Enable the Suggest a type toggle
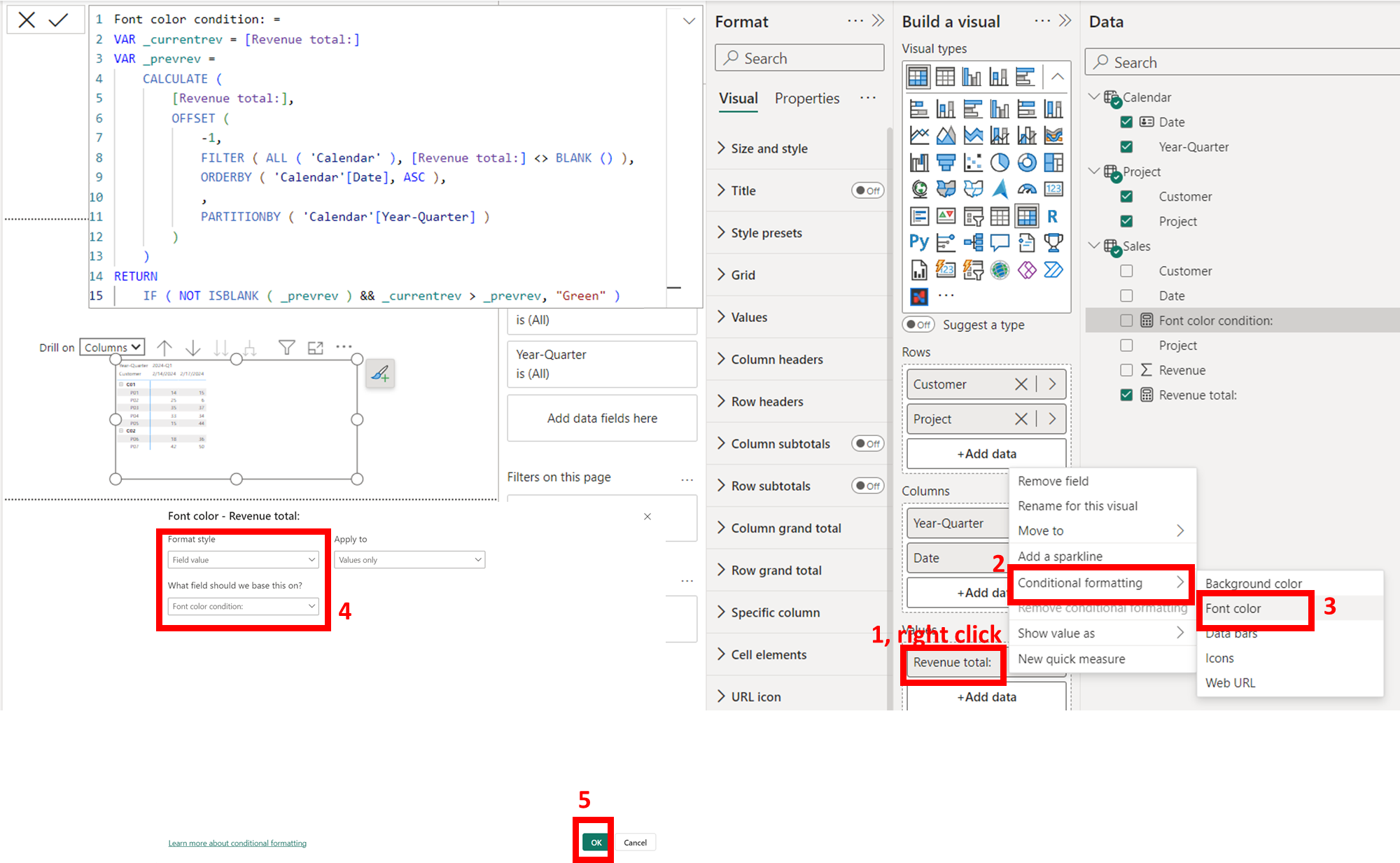 point(918,325)
